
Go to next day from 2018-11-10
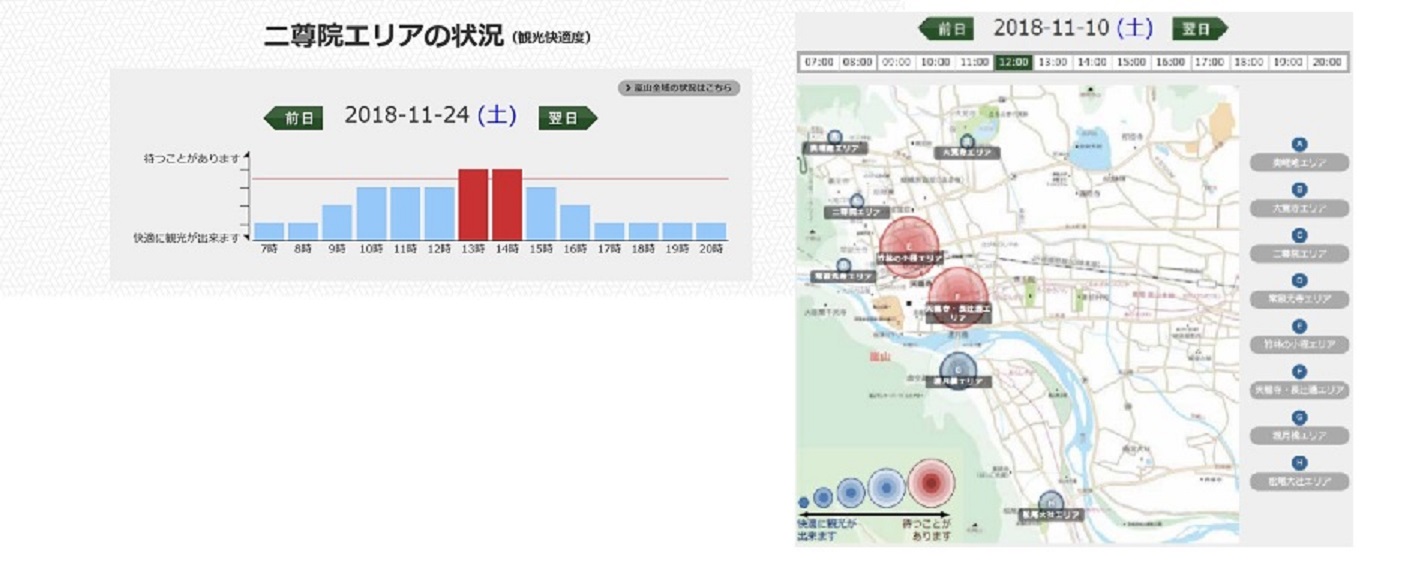point(1199,29)
